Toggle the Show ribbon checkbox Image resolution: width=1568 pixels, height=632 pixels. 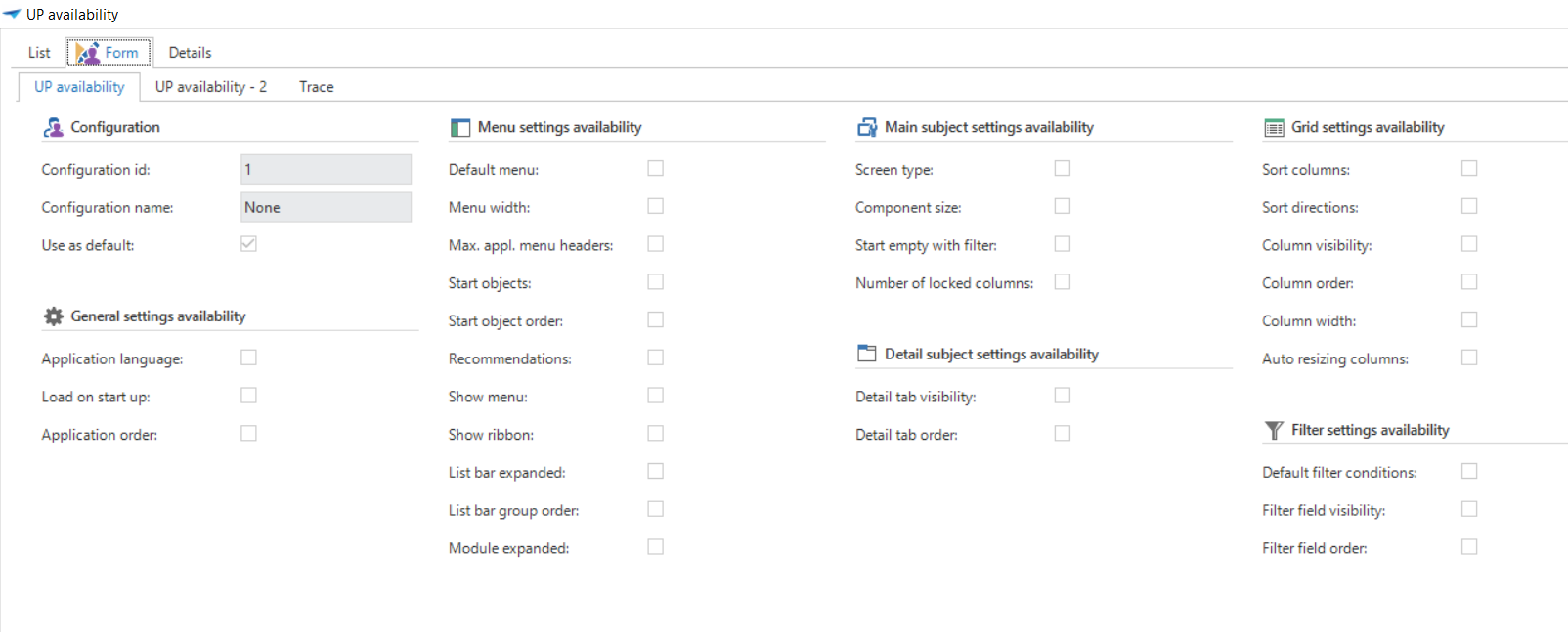click(655, 434)
